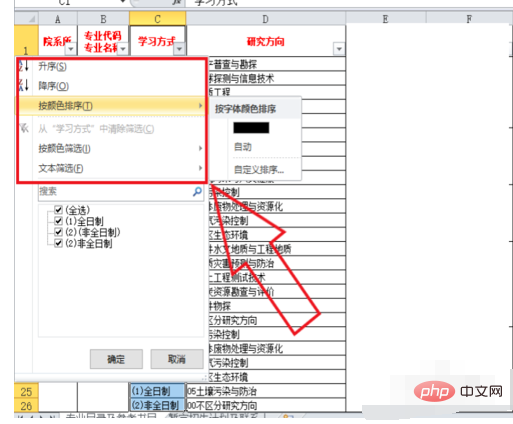Select column F header
Image resolution: width=513 pixels, height=424 pixels.
coord(469,19)
